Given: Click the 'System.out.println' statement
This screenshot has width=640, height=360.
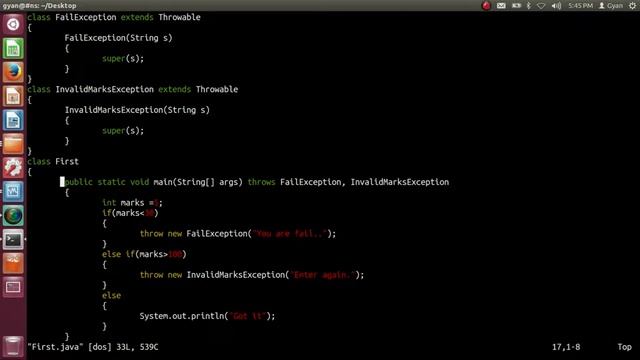Looking at the screenshot, I should point(207,316).
